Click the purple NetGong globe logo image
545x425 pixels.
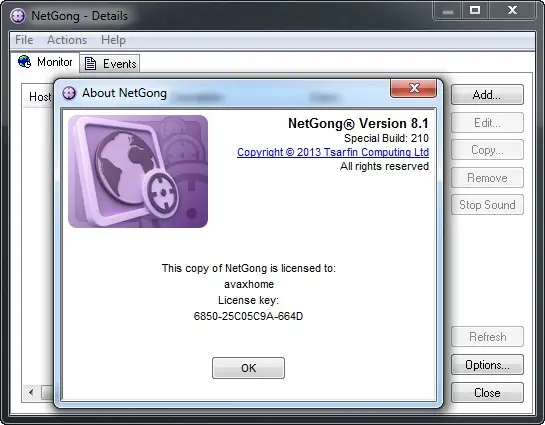(x=138, y=172)
